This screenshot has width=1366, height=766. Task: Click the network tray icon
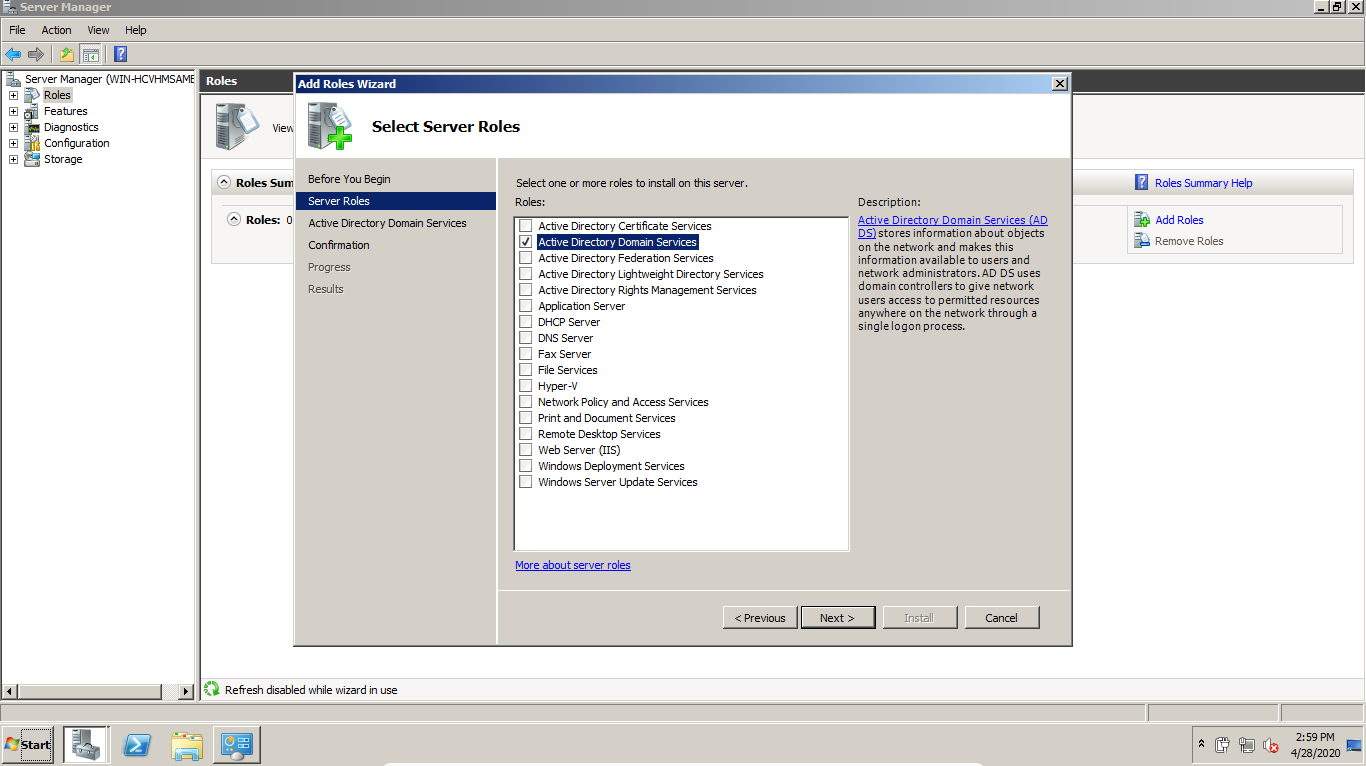click(1246, 745)
